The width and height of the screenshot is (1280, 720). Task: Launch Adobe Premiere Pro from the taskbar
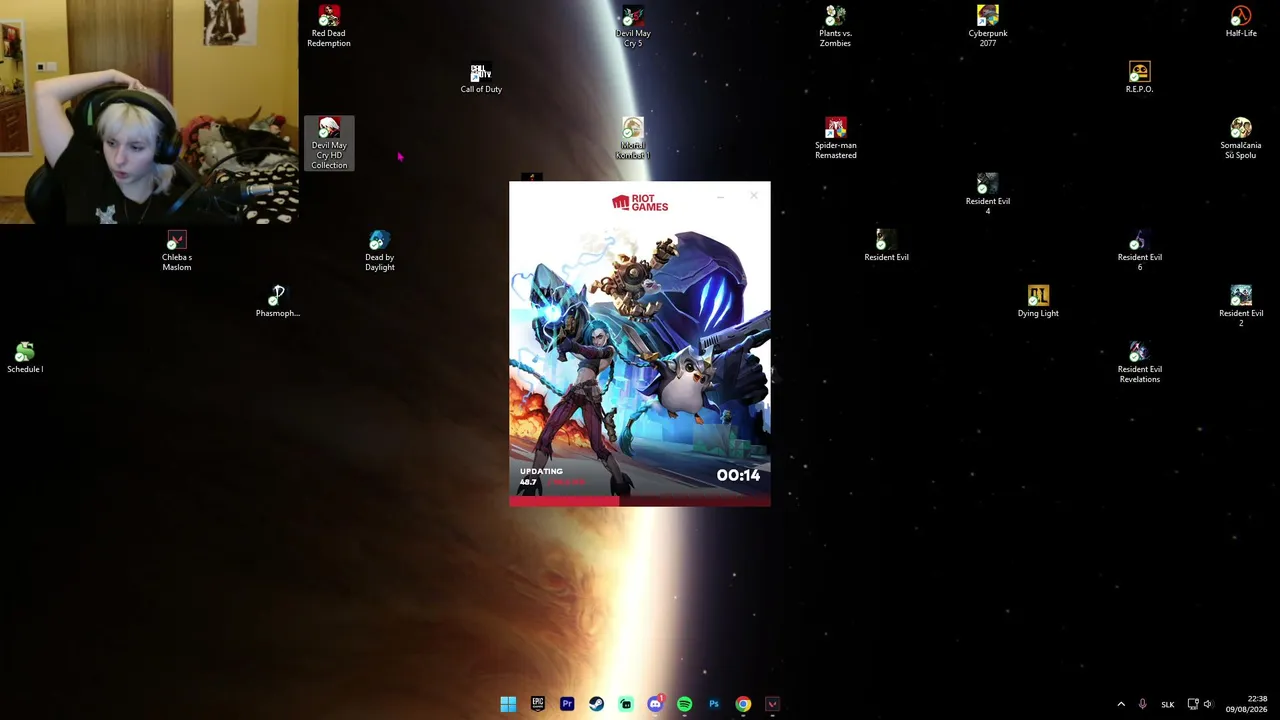(x=567, y=704)
